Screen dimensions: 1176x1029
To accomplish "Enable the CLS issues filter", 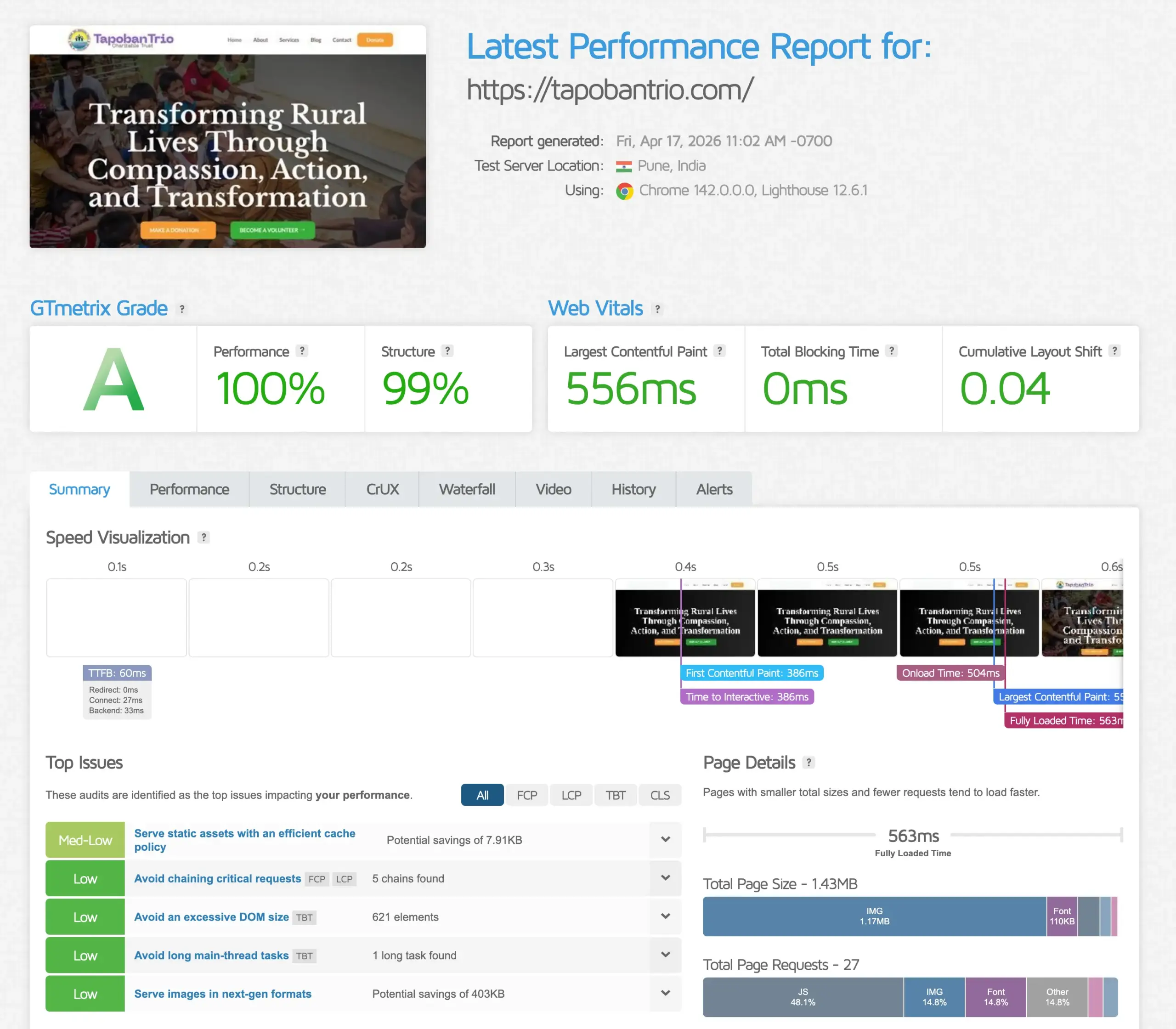I will (660, 795).
